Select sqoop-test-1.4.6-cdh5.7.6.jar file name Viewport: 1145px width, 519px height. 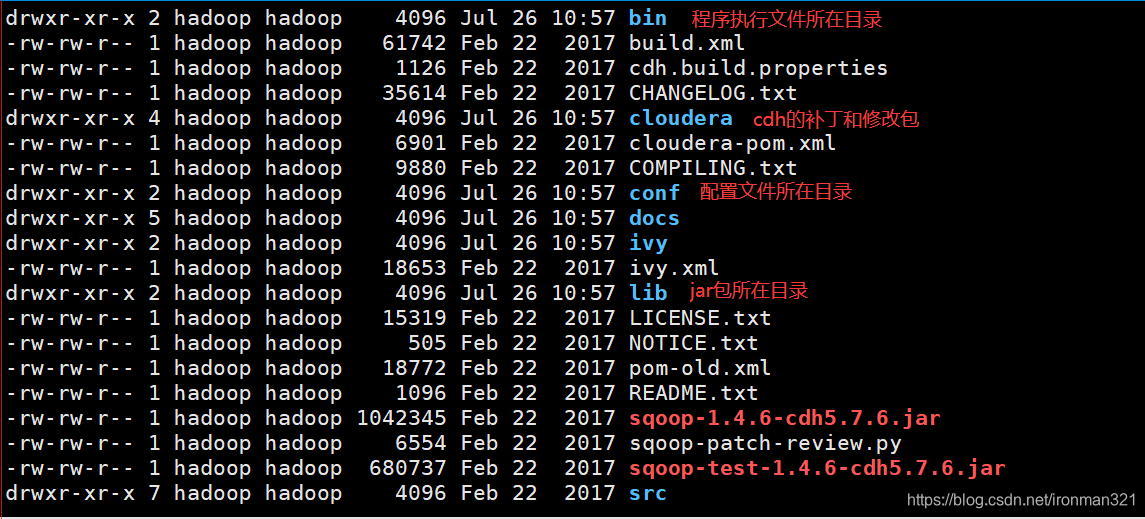[816, 468]
